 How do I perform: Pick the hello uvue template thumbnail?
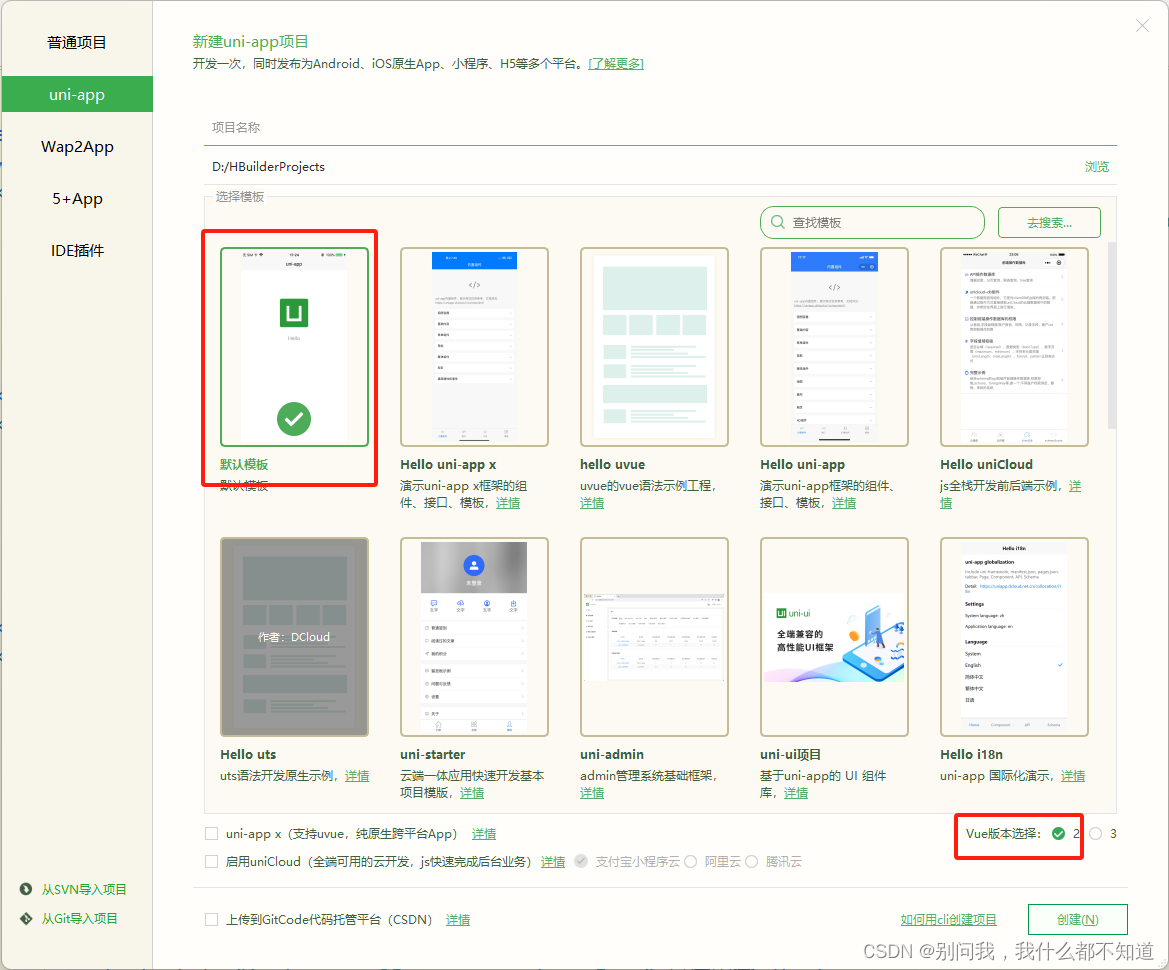[654, 347]
